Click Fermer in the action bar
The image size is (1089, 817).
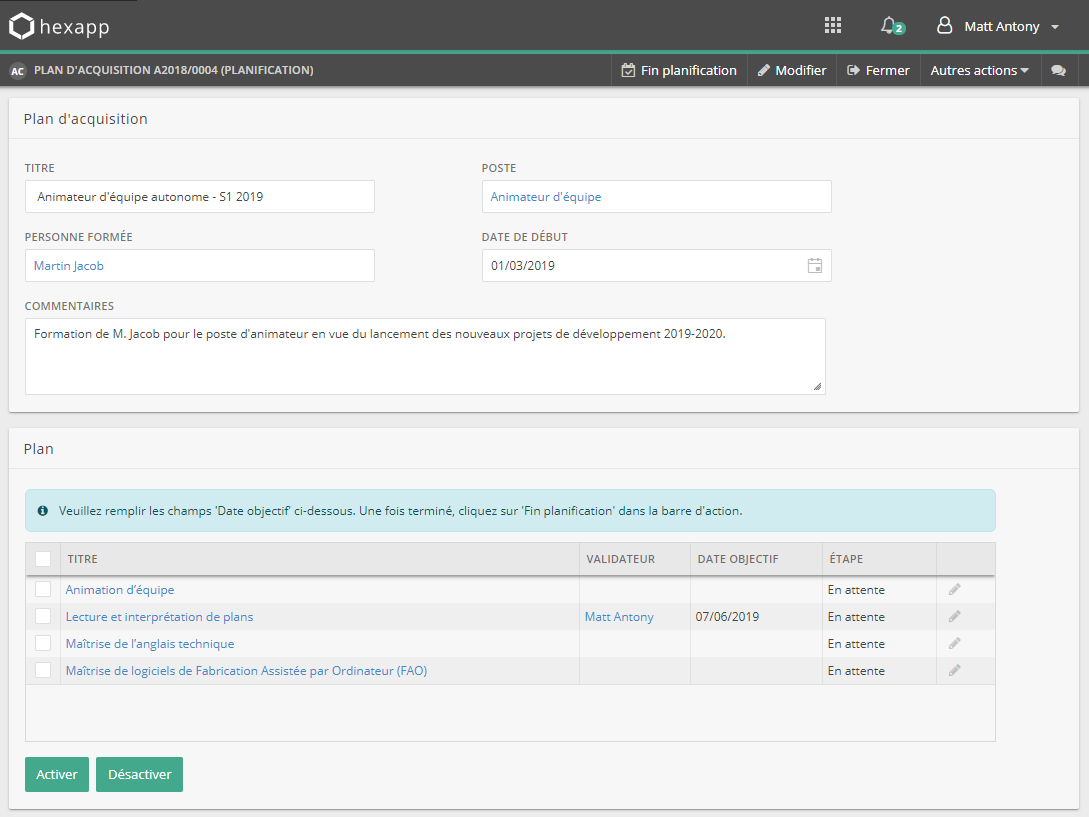coord(878,71)
